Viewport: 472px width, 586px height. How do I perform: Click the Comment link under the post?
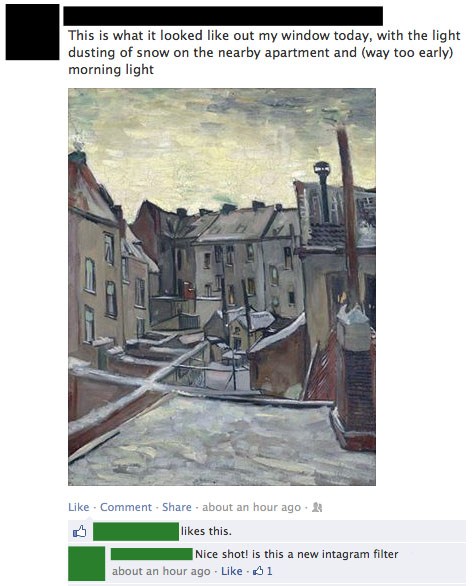pos(126,507)
